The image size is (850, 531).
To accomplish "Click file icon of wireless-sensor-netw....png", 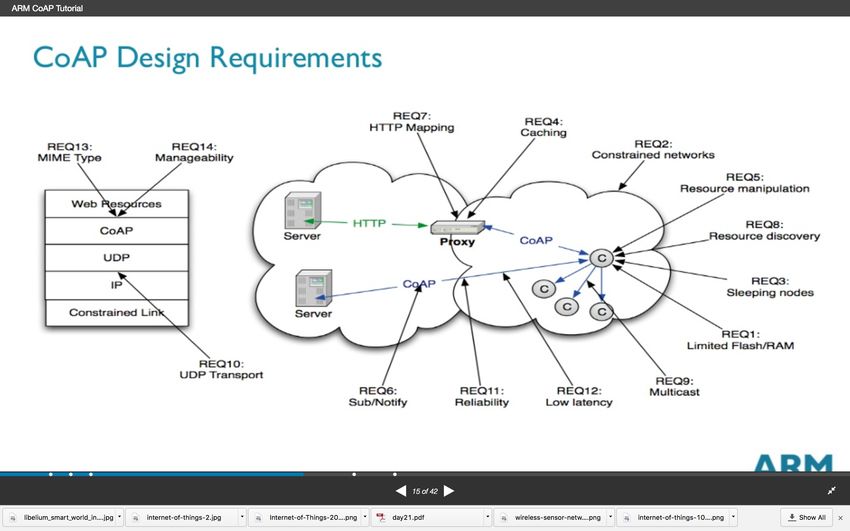I will pyautogui.click(x=504, y=518).
